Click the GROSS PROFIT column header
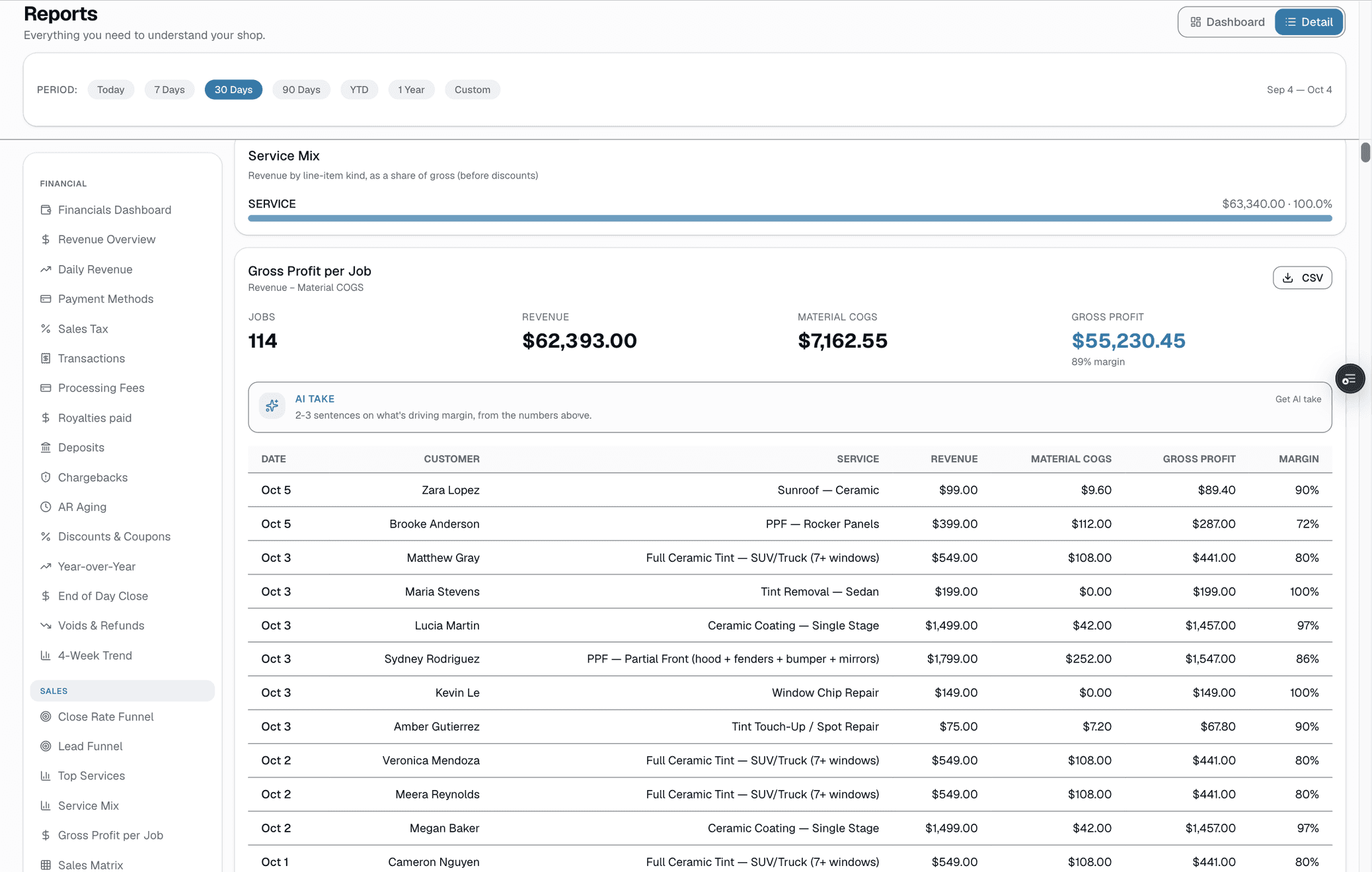 click(1199, 459)
